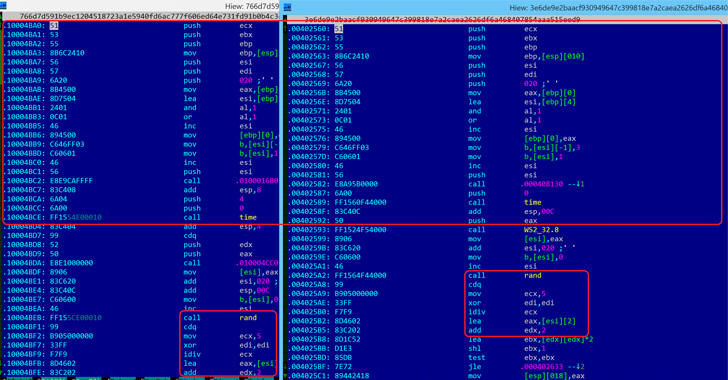
Task: Click the call target .000408130 in right pane
Action: [543, 184]
